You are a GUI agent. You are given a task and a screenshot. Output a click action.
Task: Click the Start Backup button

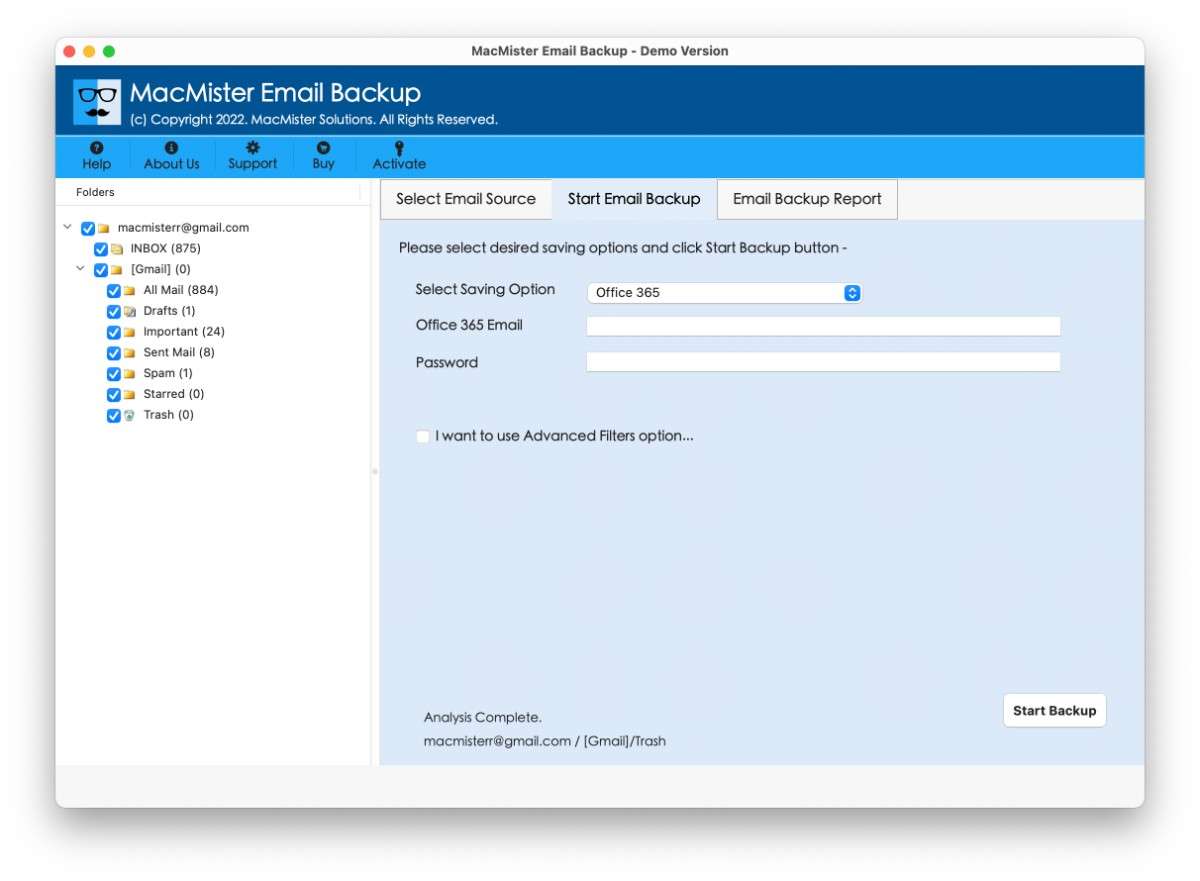pyautogui.click(x=1055, y=711)
